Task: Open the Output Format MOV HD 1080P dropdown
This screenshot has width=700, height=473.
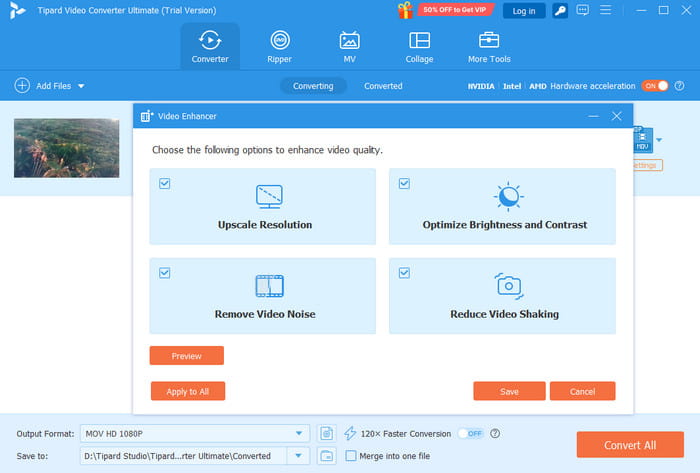Action: pos(195,433)
